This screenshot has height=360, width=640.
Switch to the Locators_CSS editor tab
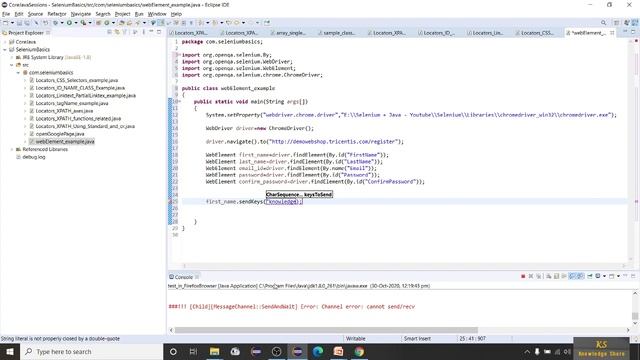click(x=537, y=33)
